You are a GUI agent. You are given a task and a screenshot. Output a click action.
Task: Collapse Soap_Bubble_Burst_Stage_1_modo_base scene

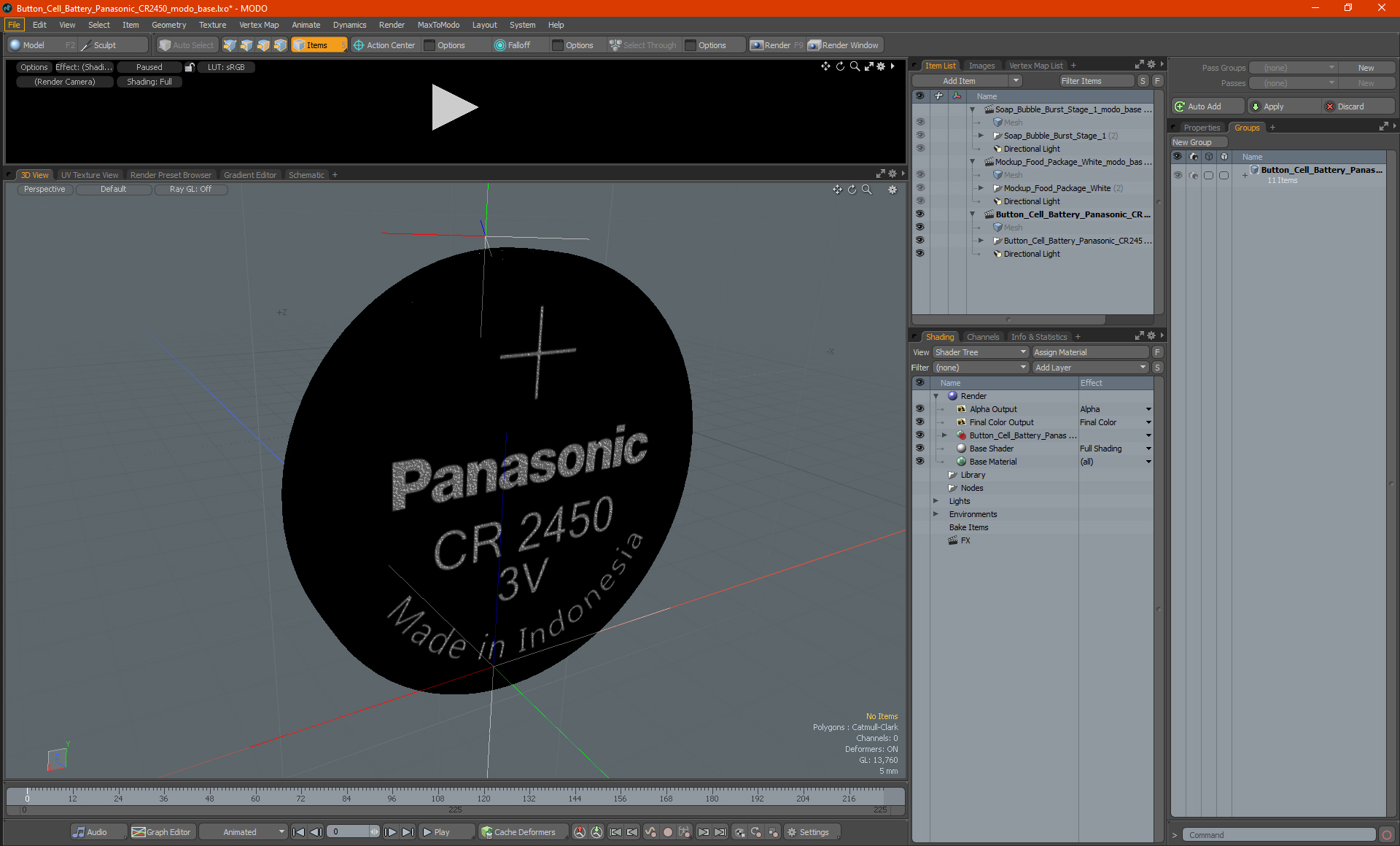pyautogui.click(x=972, y=109)
